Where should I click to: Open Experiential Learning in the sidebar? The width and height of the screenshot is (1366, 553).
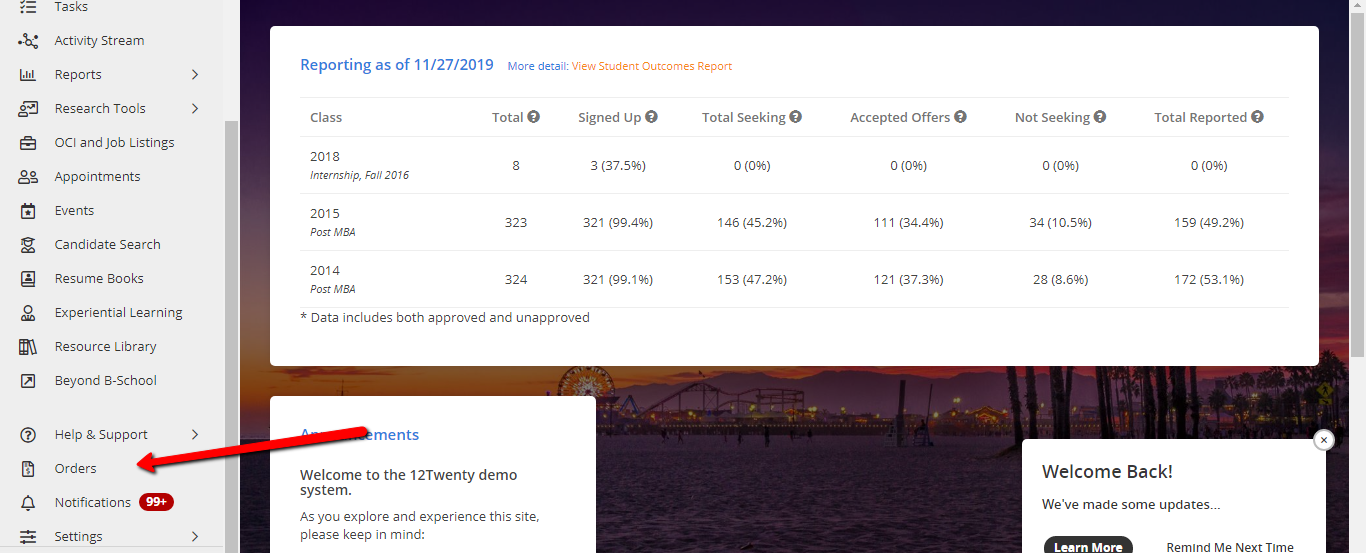[x=118, y=313]
